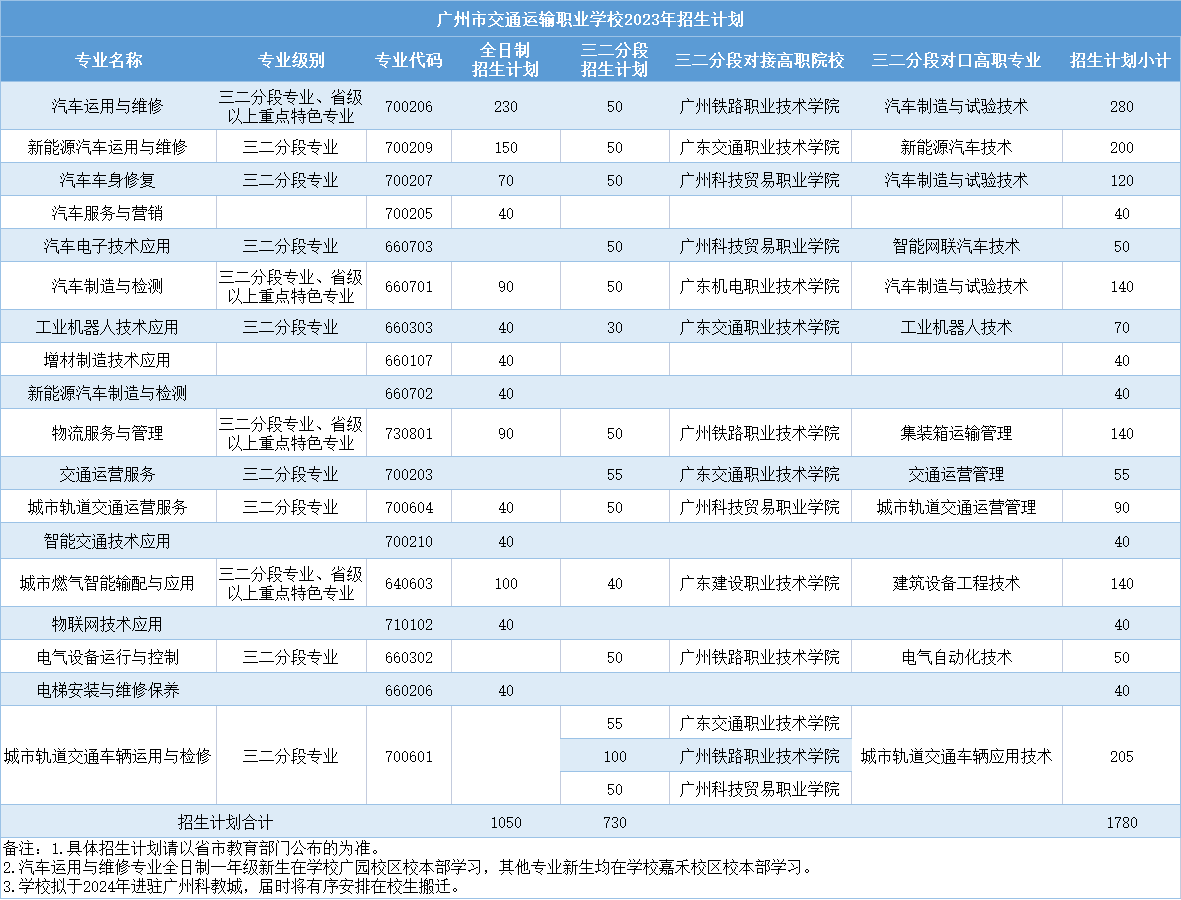Select the segmented total value 730
The height and width of the screenshot is (900, 1181).
(x=615, y=823)
